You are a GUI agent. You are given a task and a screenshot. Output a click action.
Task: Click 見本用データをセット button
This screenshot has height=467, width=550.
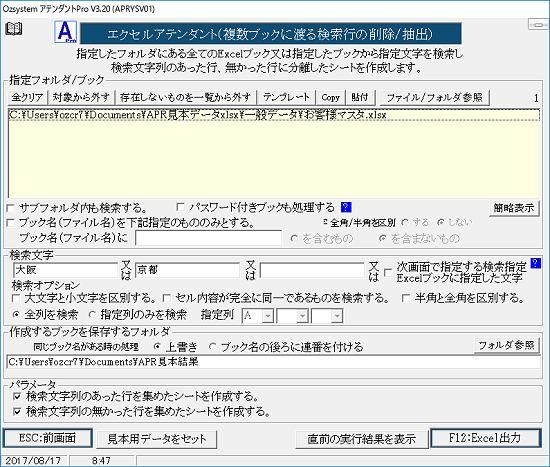[x=156, y=439]
